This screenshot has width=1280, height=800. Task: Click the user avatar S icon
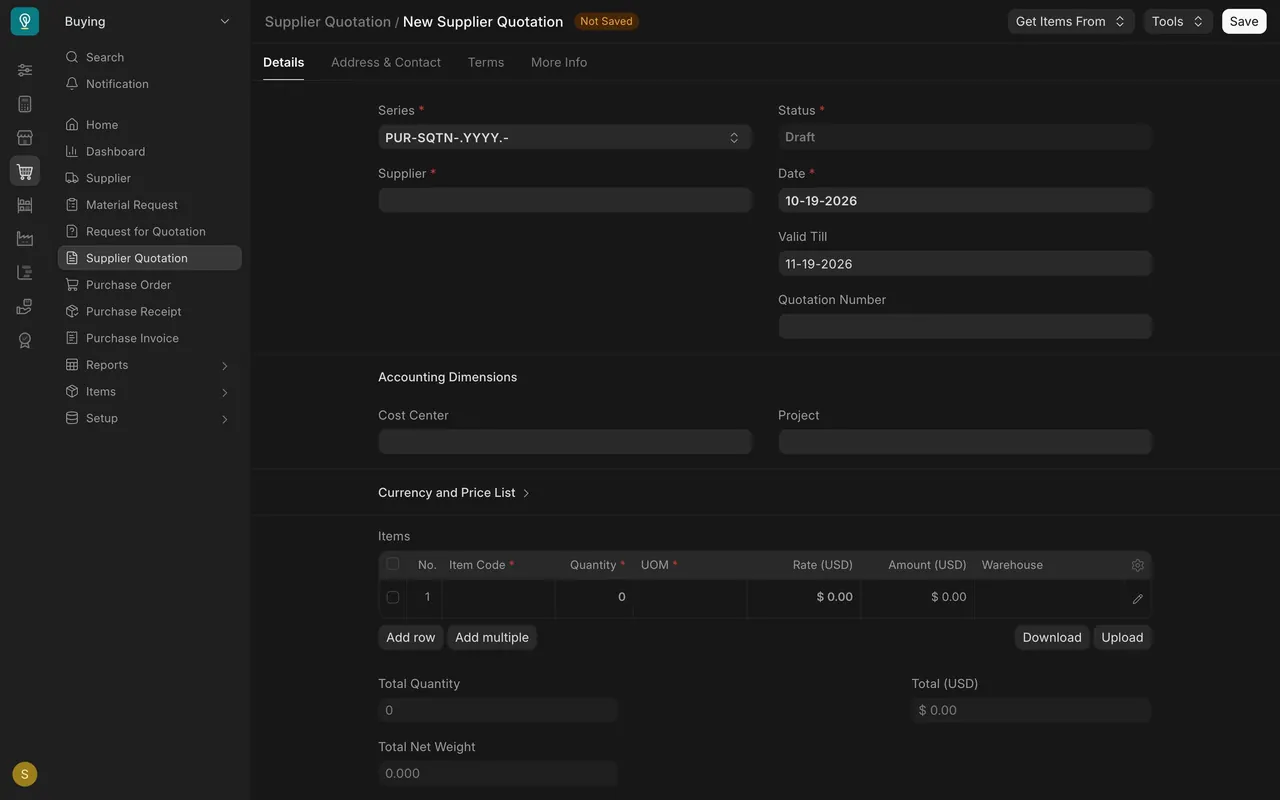[25, 774]
